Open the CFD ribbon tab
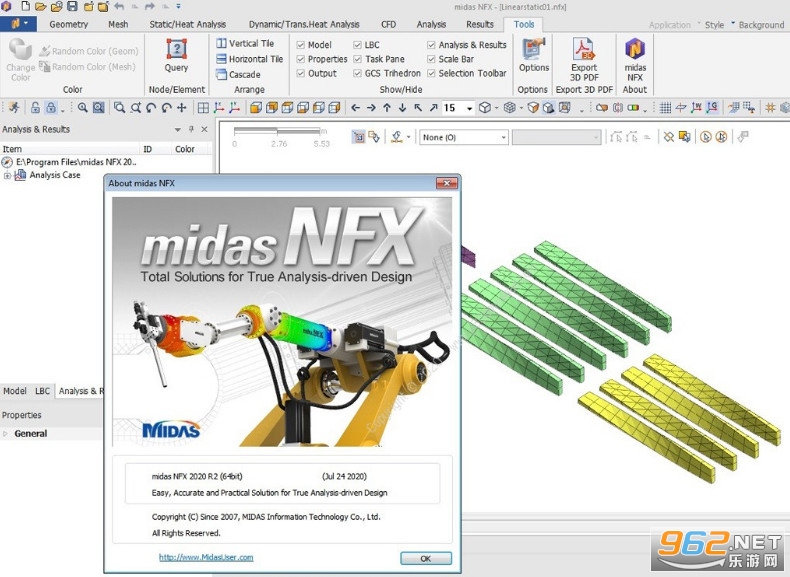 pos(388,24)
